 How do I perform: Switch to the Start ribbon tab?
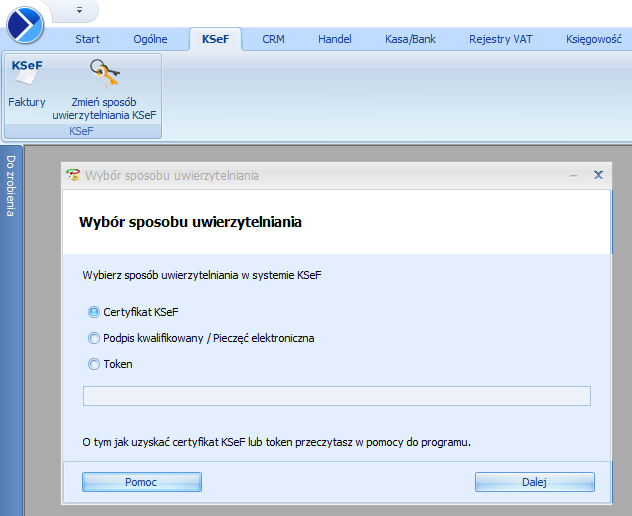point(87,39)
